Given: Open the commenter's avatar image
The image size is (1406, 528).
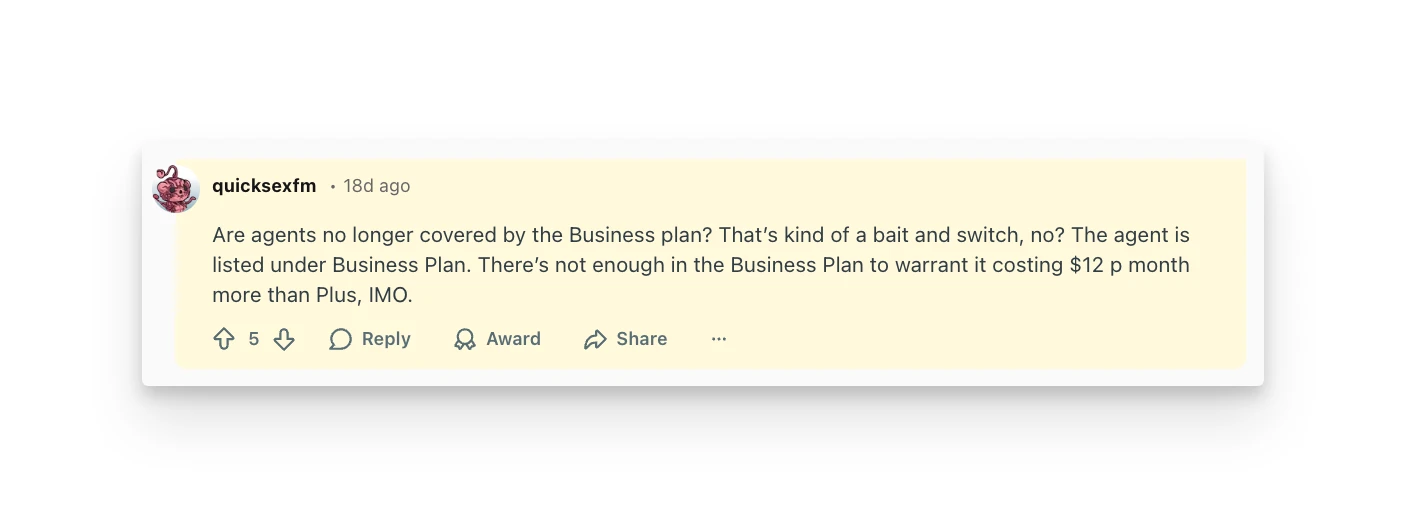Looking at the screenshot, I should (x=176, y=188).
